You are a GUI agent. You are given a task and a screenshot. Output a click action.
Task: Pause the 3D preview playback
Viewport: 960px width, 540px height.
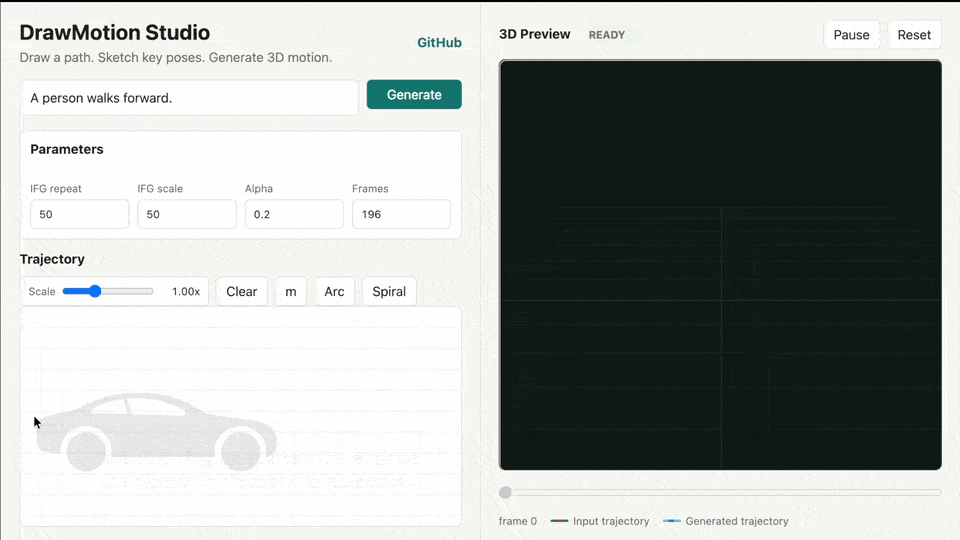pyautogui.click(x=851, y=35)
